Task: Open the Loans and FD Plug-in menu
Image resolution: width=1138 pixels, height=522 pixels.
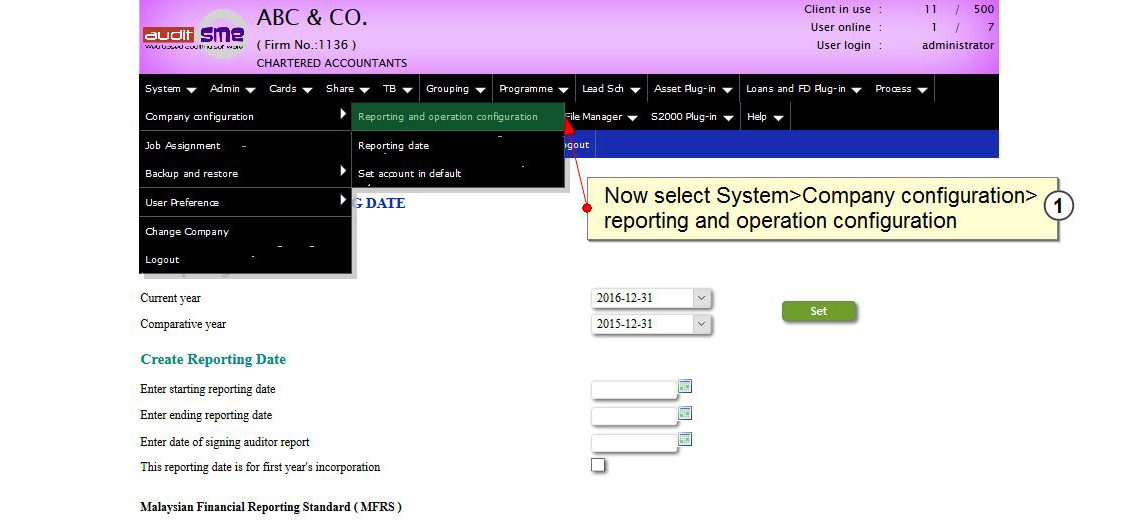Action: click(x=802, y=89)
